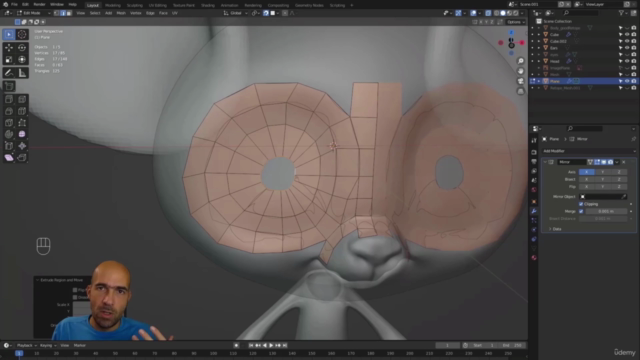The width and height of the screenshot is (640, 360).
Task: Toggle the Clipping checkbox
Action: (581, 204)
